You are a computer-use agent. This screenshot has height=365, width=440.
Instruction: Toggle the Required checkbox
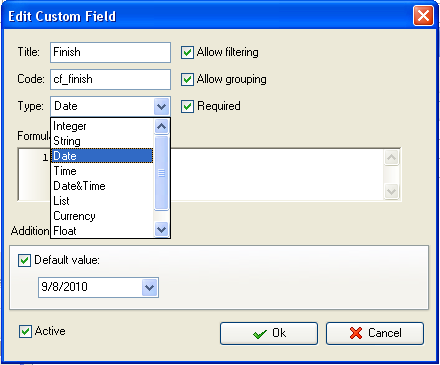(187, 106)
